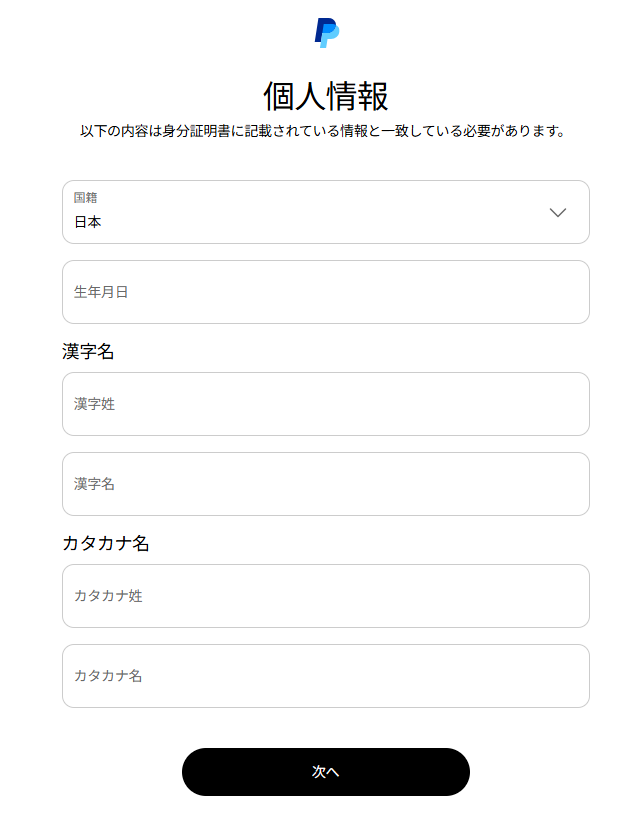
Task: Click the PayPal logo
Action: point(326,33)
